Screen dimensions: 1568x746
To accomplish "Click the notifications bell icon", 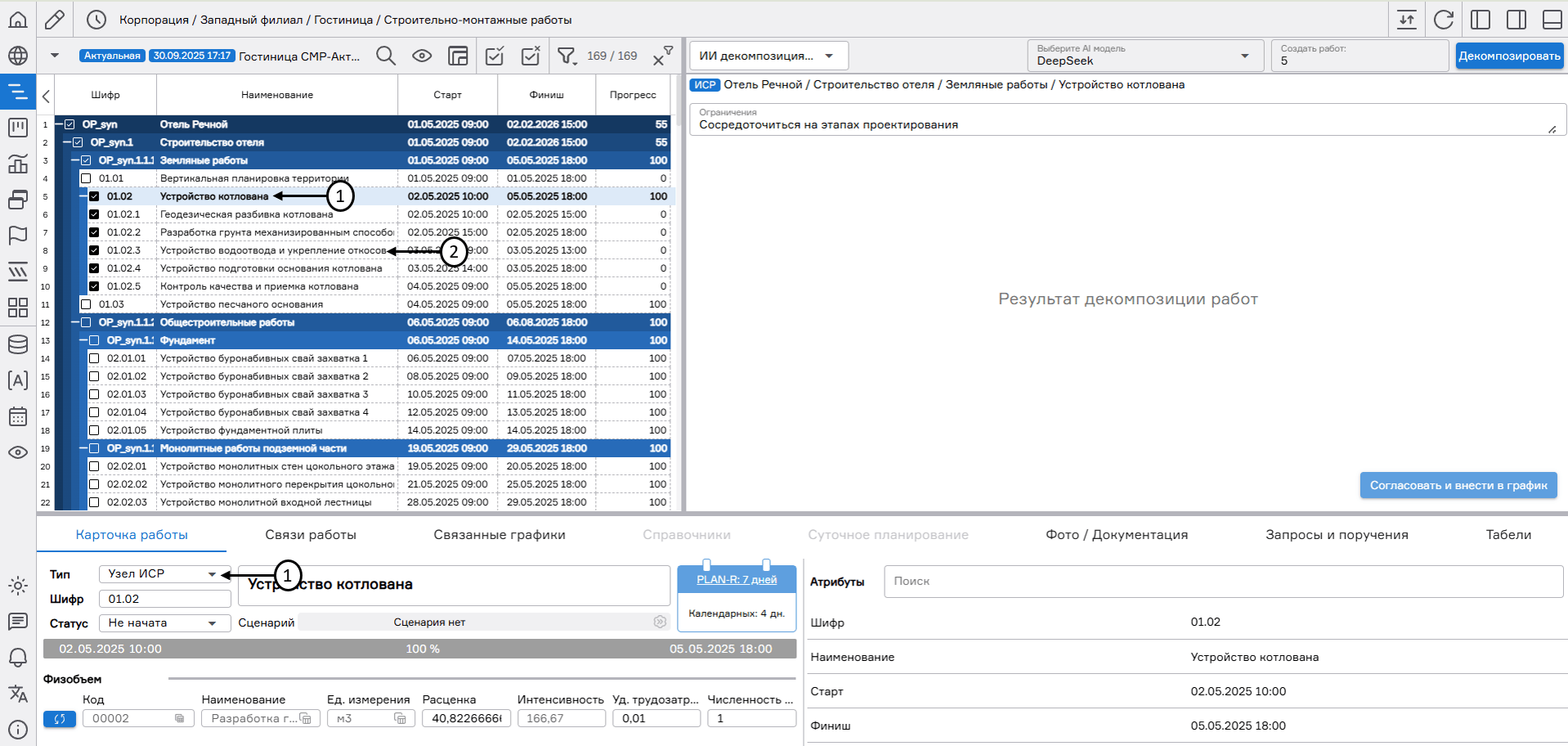I will (18, 658).
